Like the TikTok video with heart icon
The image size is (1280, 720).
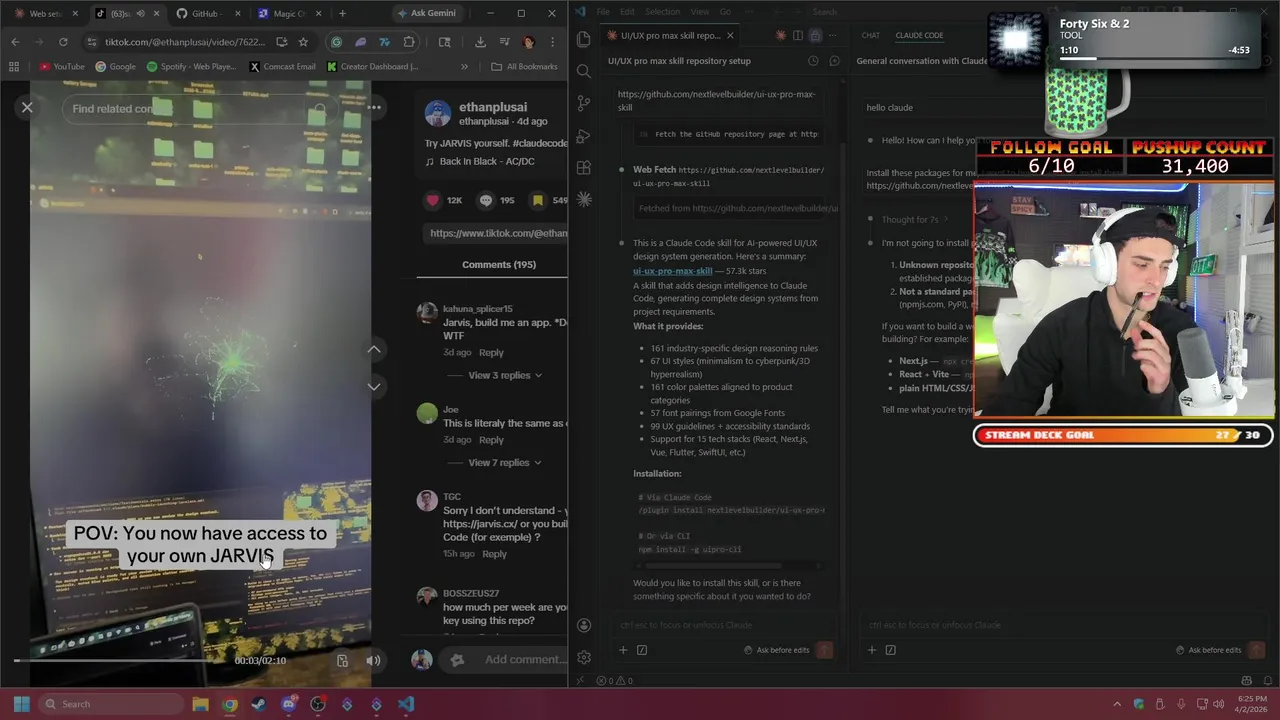click(433, 200)
